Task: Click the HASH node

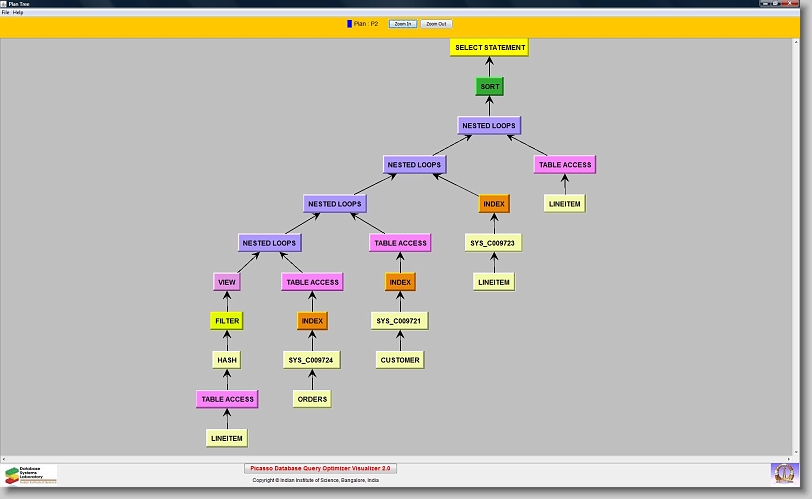Action: [x=227, y=360]
